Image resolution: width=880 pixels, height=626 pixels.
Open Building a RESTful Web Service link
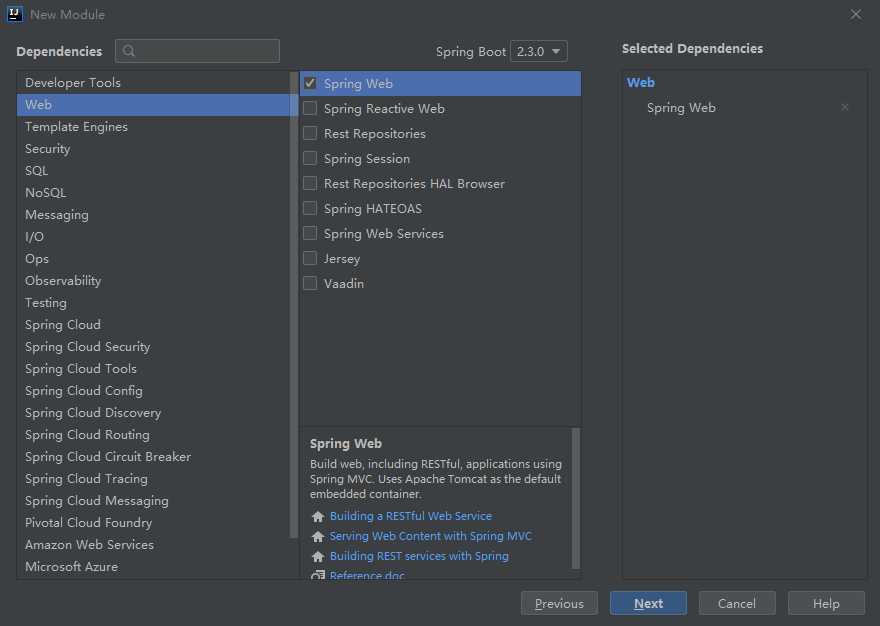coord(411,516)
